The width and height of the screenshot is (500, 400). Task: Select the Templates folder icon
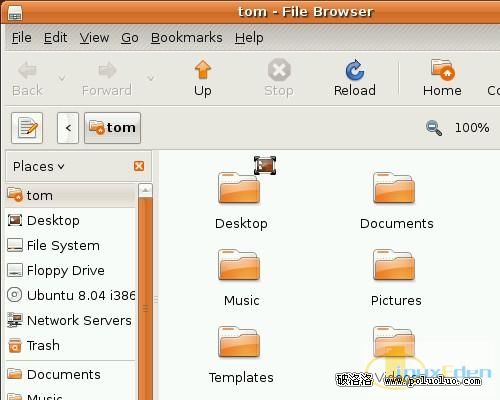(x=239, y=342)
